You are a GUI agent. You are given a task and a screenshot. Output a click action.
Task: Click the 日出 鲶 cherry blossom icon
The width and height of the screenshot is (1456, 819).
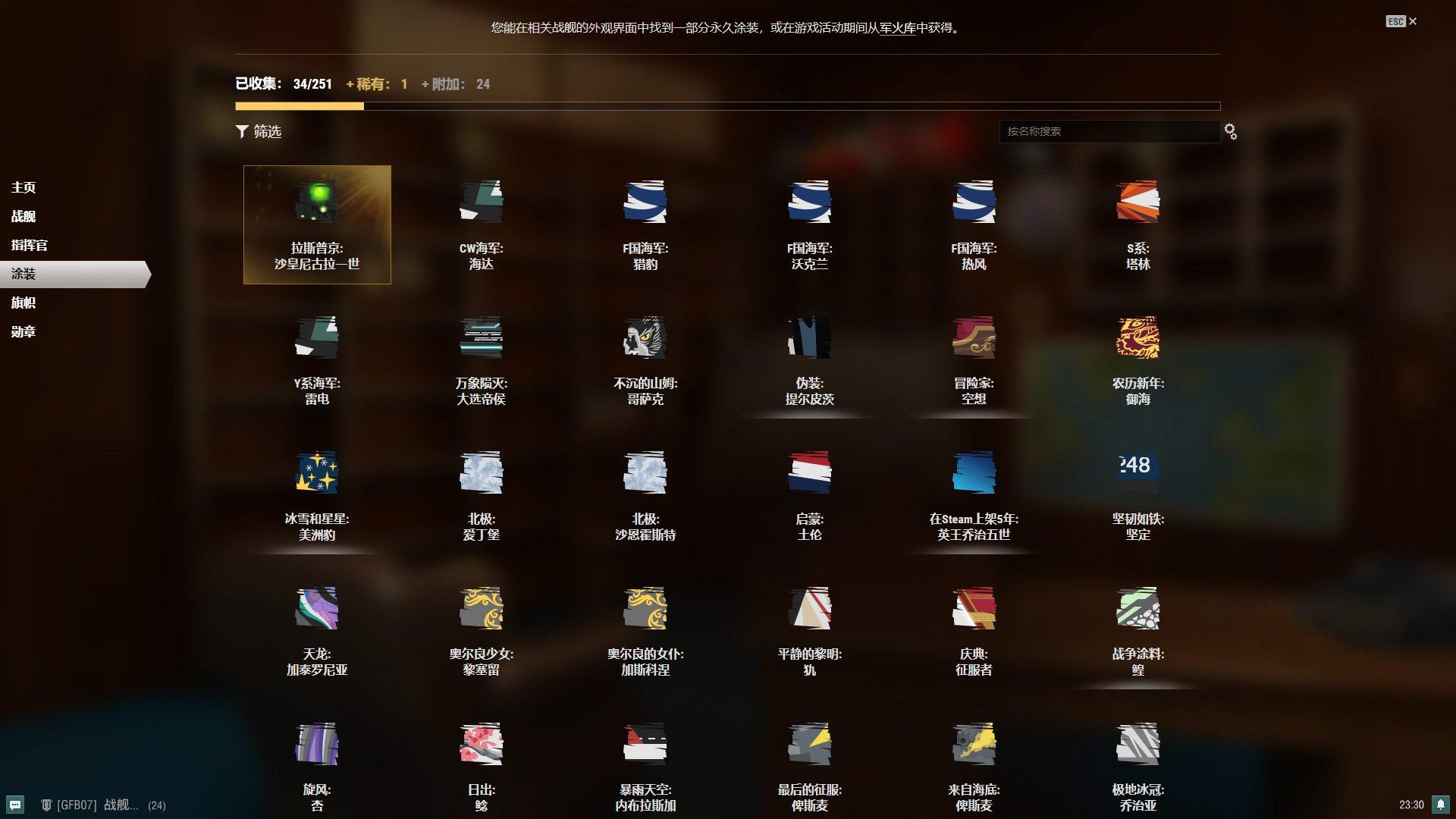(481, 743)
